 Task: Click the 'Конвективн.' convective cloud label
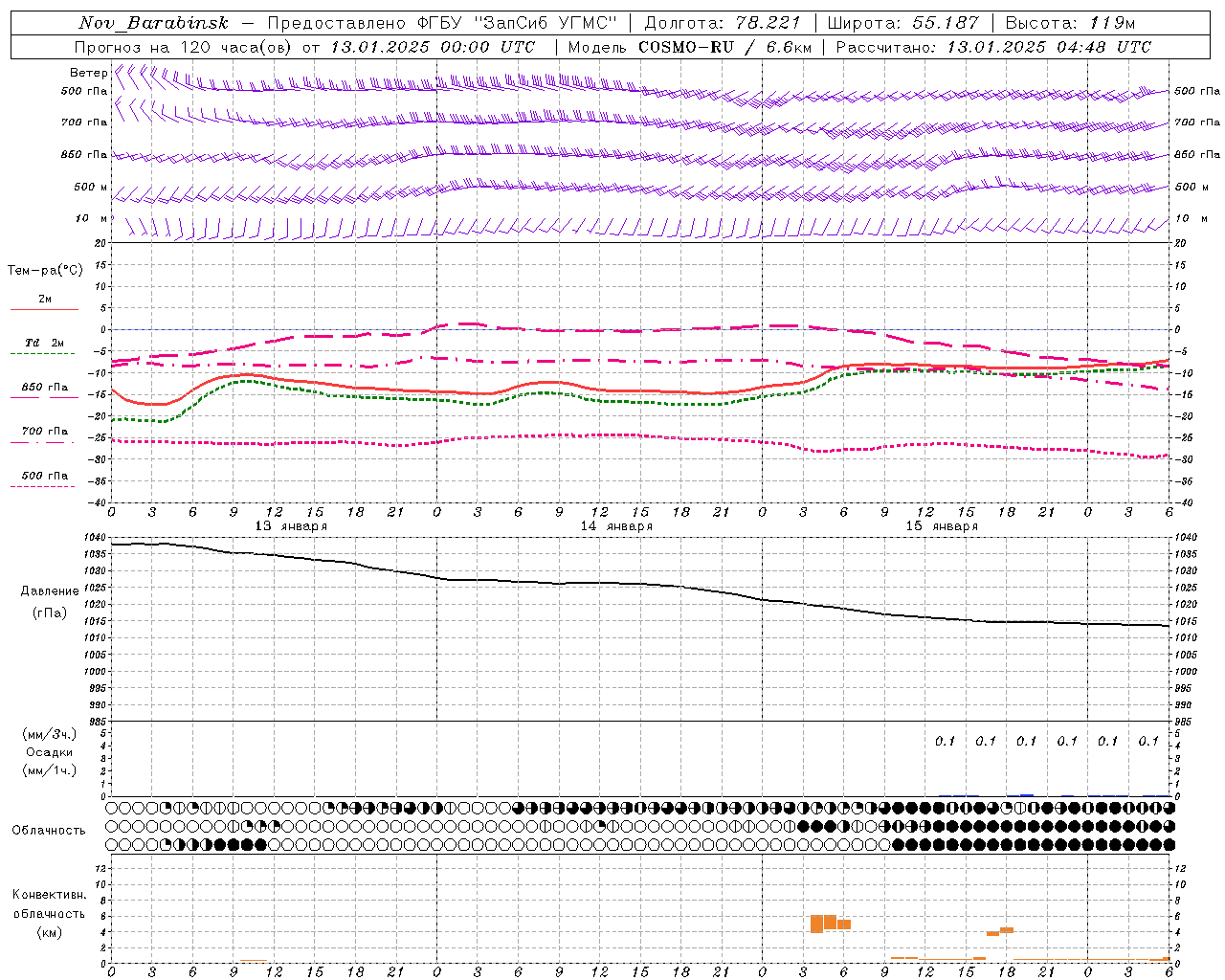click(49, 895)
